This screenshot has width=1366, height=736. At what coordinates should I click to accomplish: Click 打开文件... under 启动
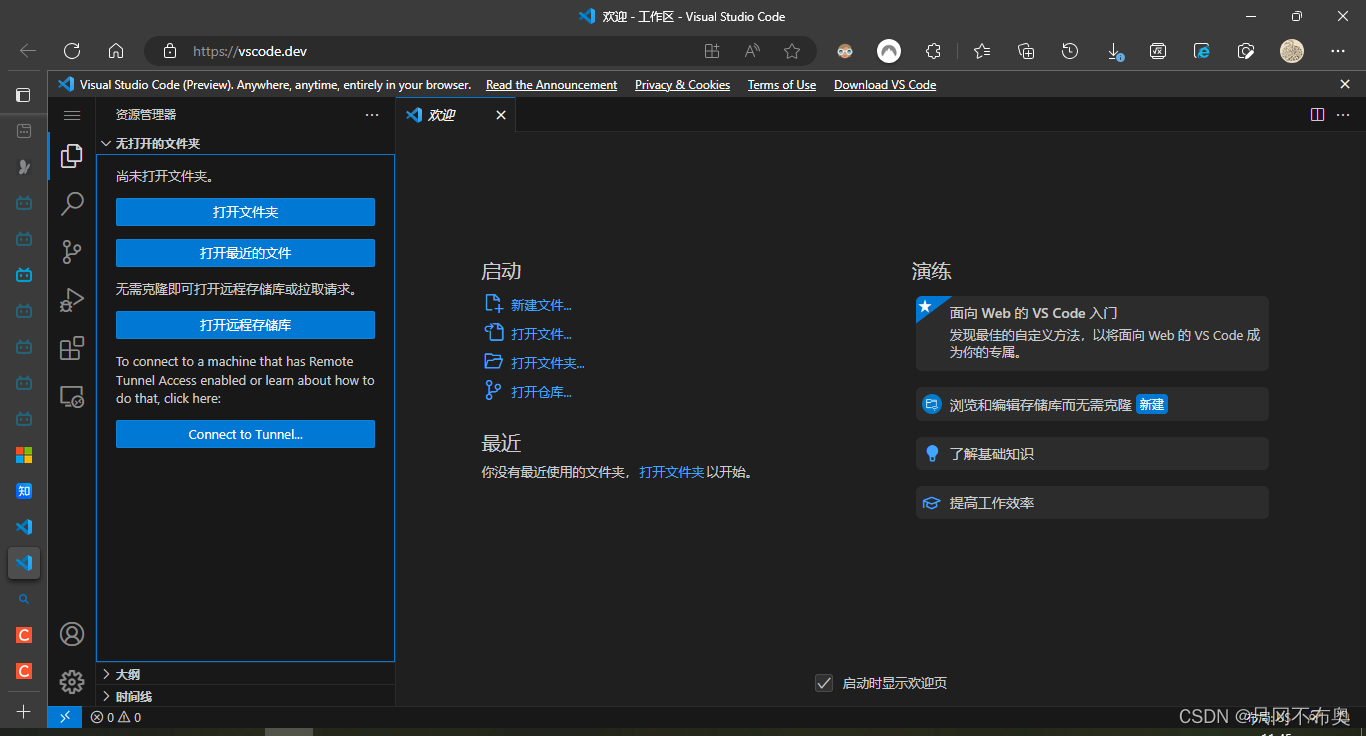pos(541,334)
